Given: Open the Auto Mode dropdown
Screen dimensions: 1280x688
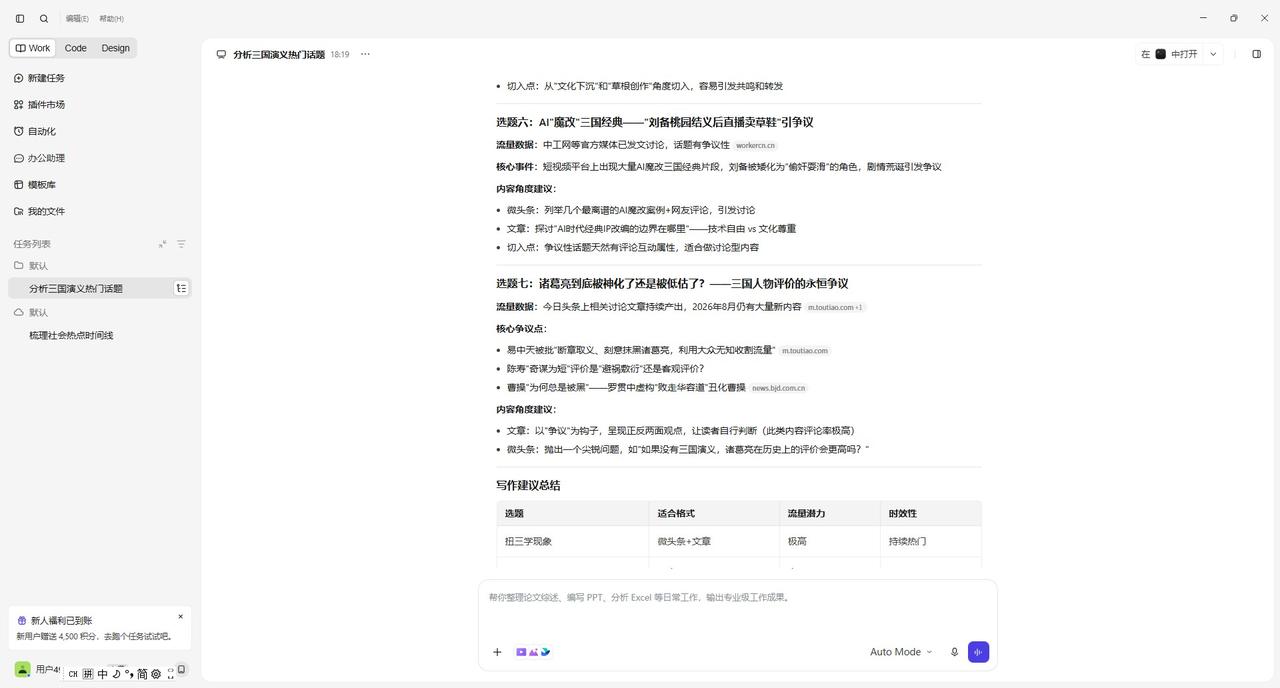Looking at the screenshot, I should pyautogui.click(x=901, y=652).
